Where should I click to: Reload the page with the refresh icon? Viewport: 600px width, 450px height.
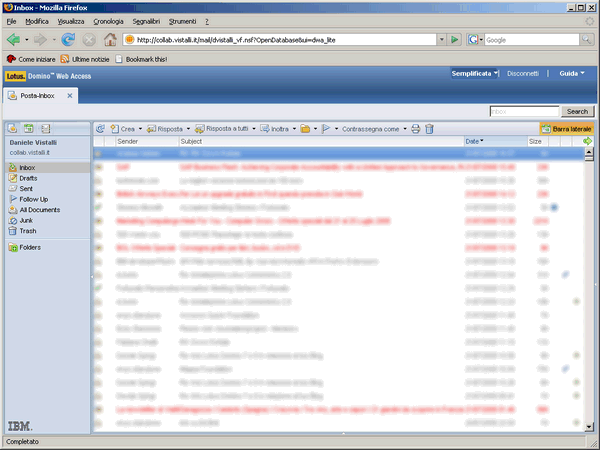tap(68, 39)
